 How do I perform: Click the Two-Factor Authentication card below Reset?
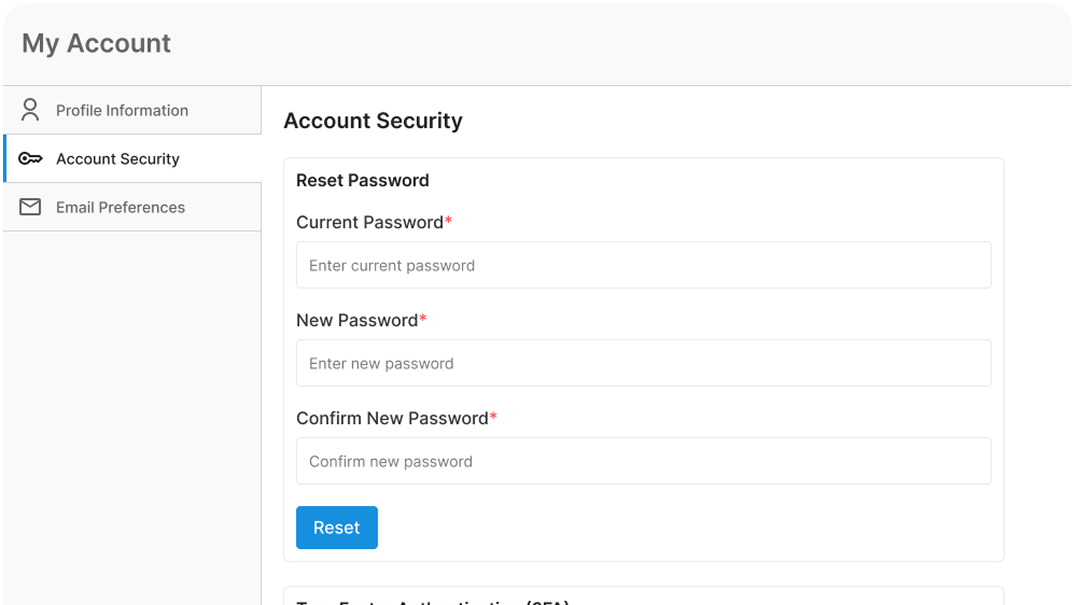click(643, 597)
